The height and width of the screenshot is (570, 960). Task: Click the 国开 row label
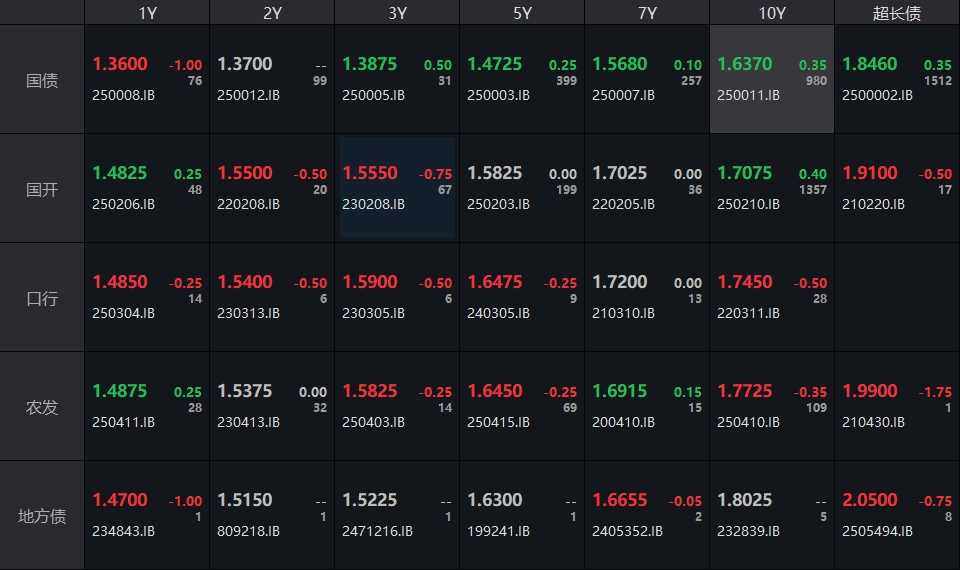click(x=42, y=189)
